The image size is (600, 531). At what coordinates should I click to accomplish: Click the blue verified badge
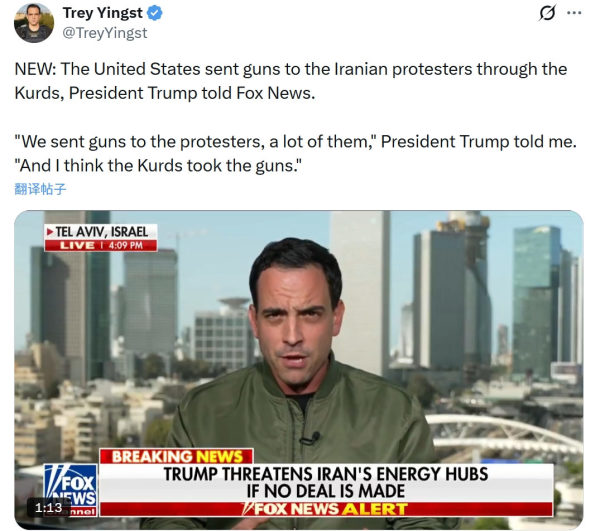[x=155, y=13]
